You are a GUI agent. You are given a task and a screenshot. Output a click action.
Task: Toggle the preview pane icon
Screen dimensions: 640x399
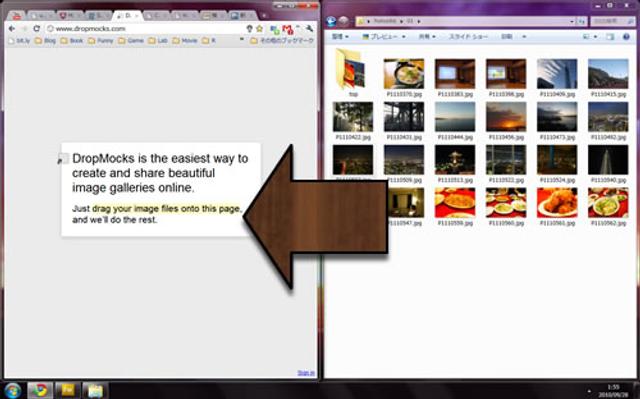[x=610, y=37]
